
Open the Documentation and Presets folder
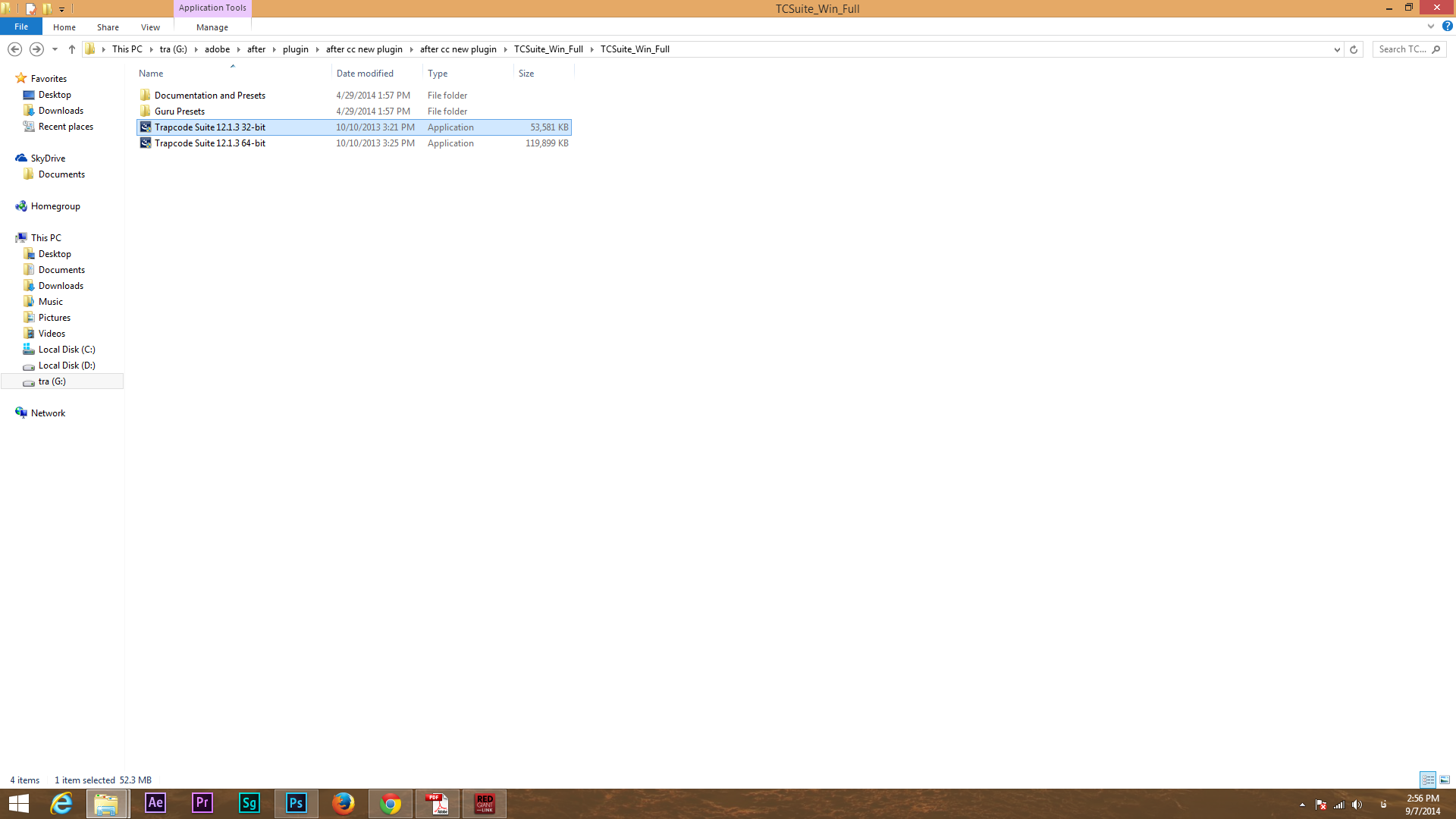tap(209, 94)
